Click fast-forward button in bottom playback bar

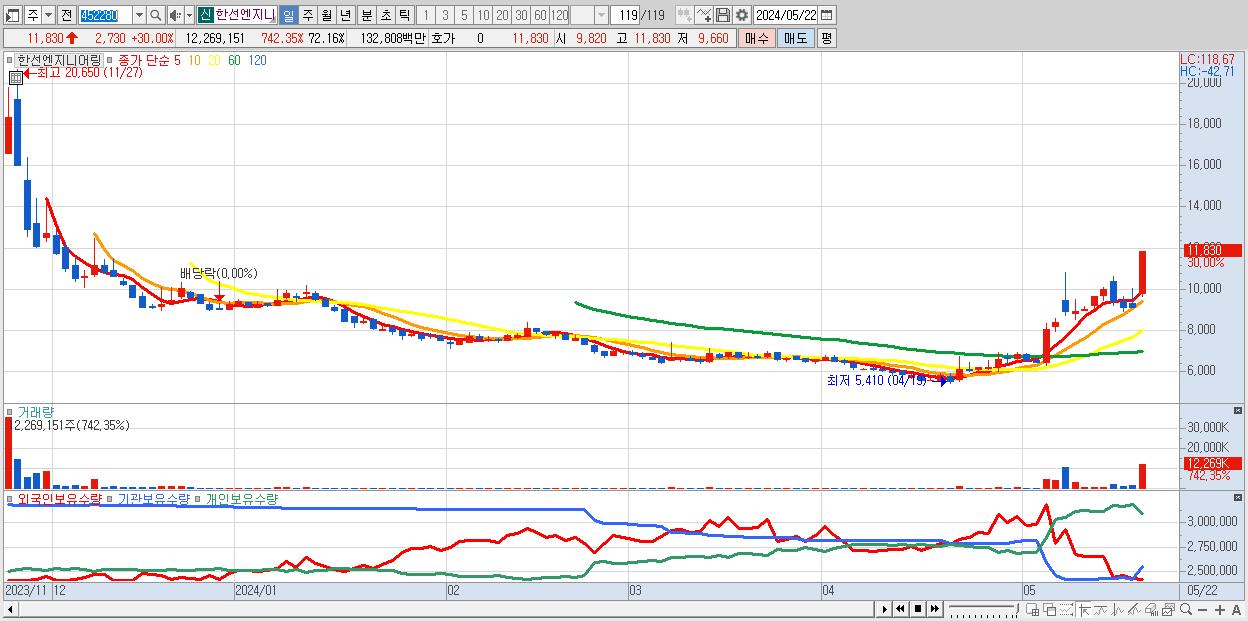[x=934, y=609]
